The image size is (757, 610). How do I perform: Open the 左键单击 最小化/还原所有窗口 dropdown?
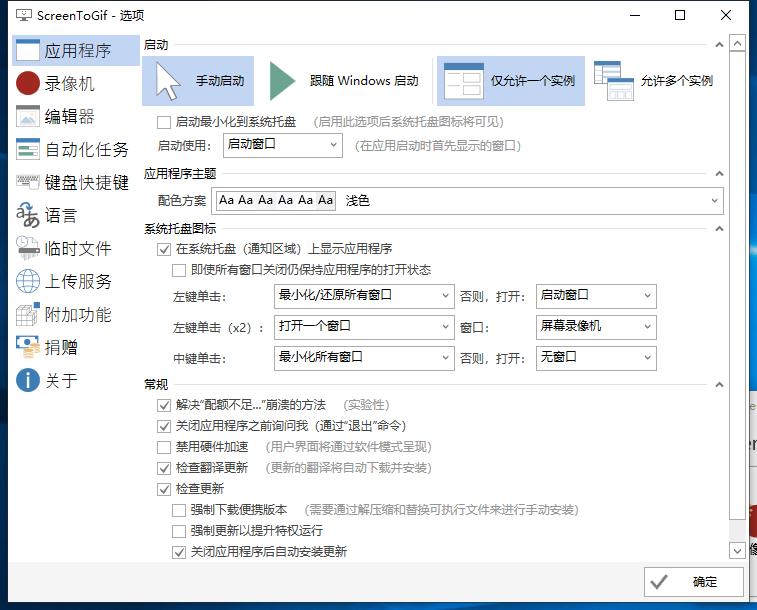(x=364, y=296)
